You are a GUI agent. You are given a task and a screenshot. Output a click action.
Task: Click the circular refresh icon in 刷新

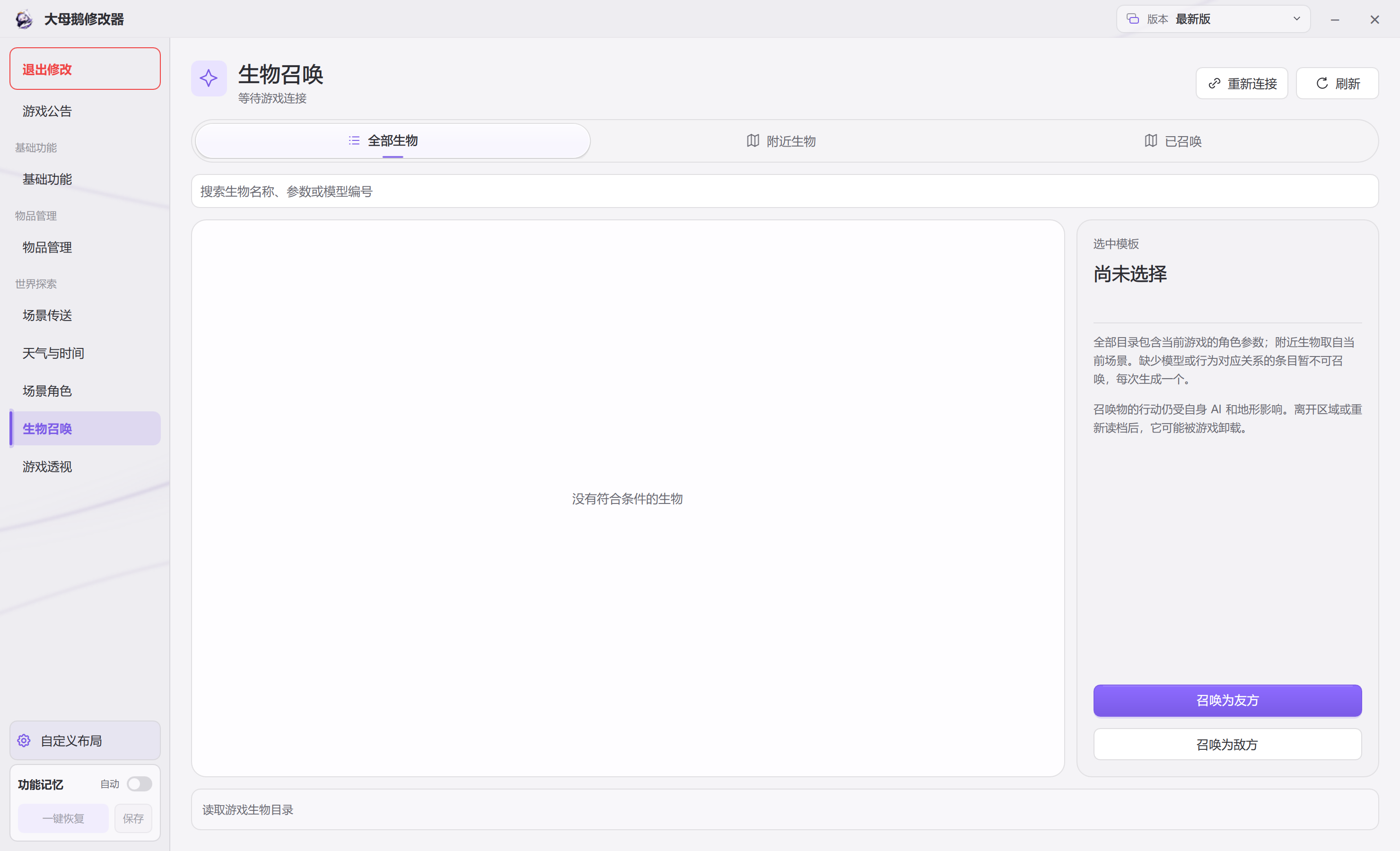(1322, 84)
